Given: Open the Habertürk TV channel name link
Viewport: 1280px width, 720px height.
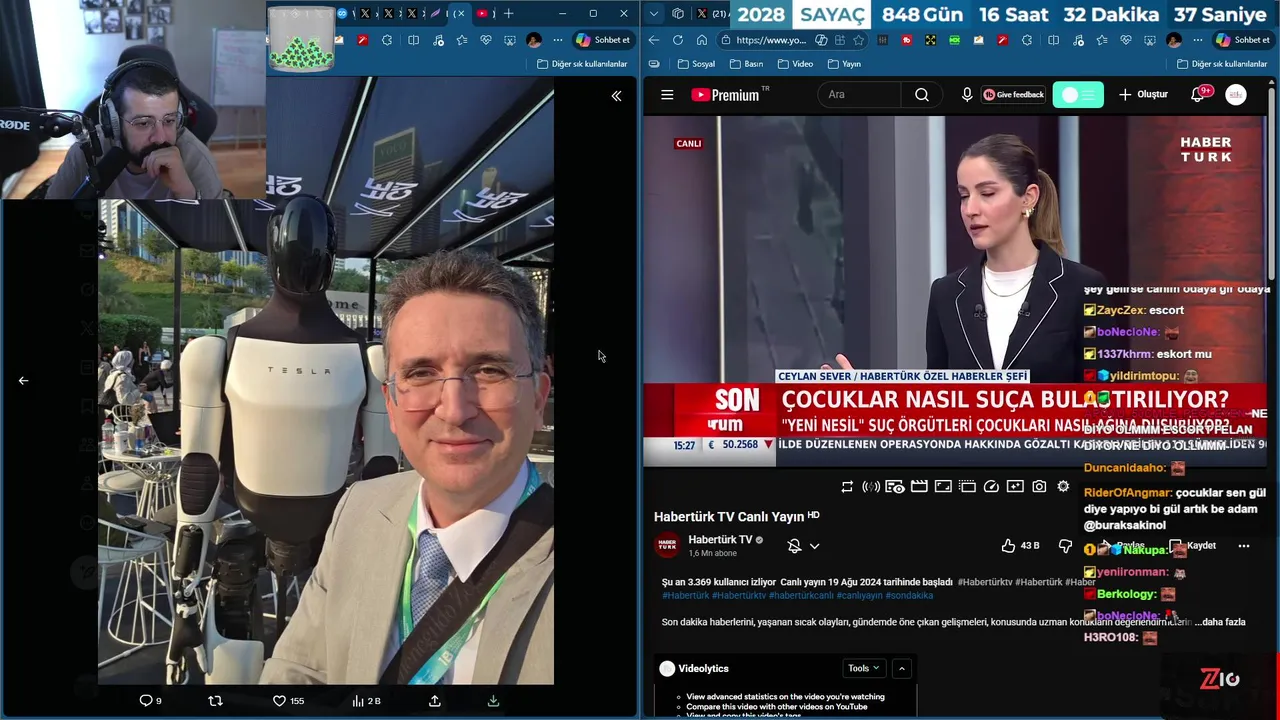Looking at the screenshot, I should (720, 540).
